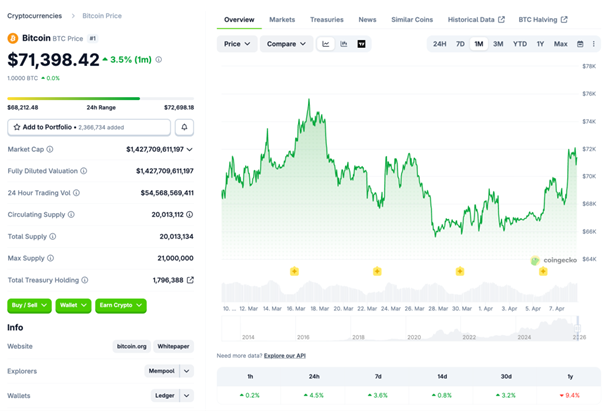
Task: Select the 1Y time range
Action: 541,44
